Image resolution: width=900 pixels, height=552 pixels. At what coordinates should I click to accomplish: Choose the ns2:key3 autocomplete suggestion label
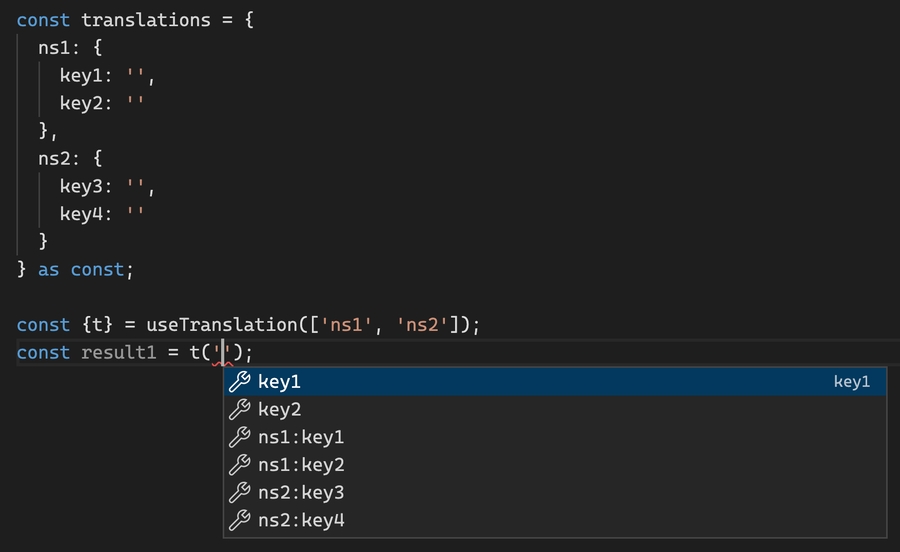(x=301, y=493)
